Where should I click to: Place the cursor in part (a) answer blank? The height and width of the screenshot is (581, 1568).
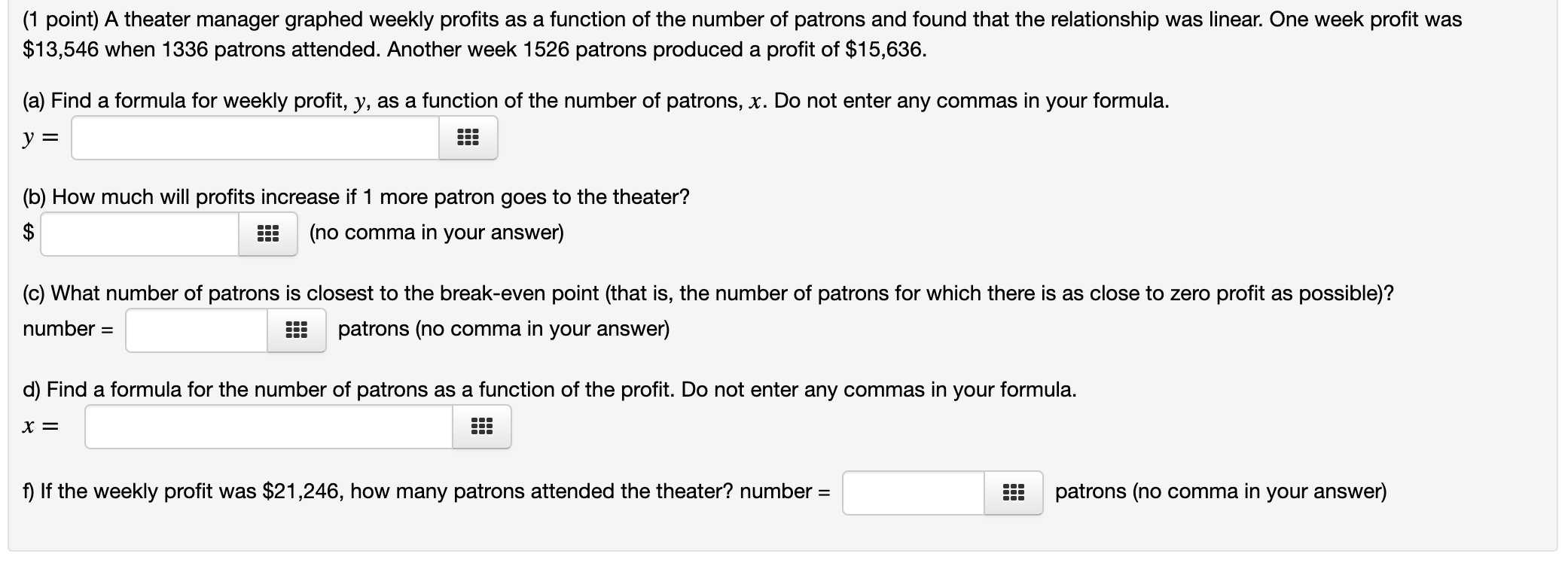(x=256, y=138)
